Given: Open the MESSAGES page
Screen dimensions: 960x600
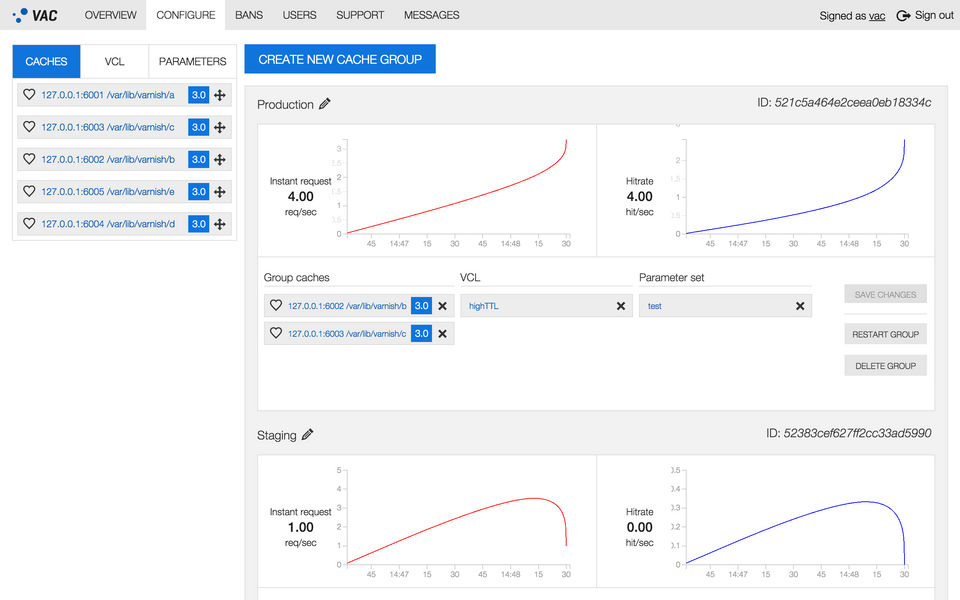Looking at the screenshot, I should click(432, 15).
